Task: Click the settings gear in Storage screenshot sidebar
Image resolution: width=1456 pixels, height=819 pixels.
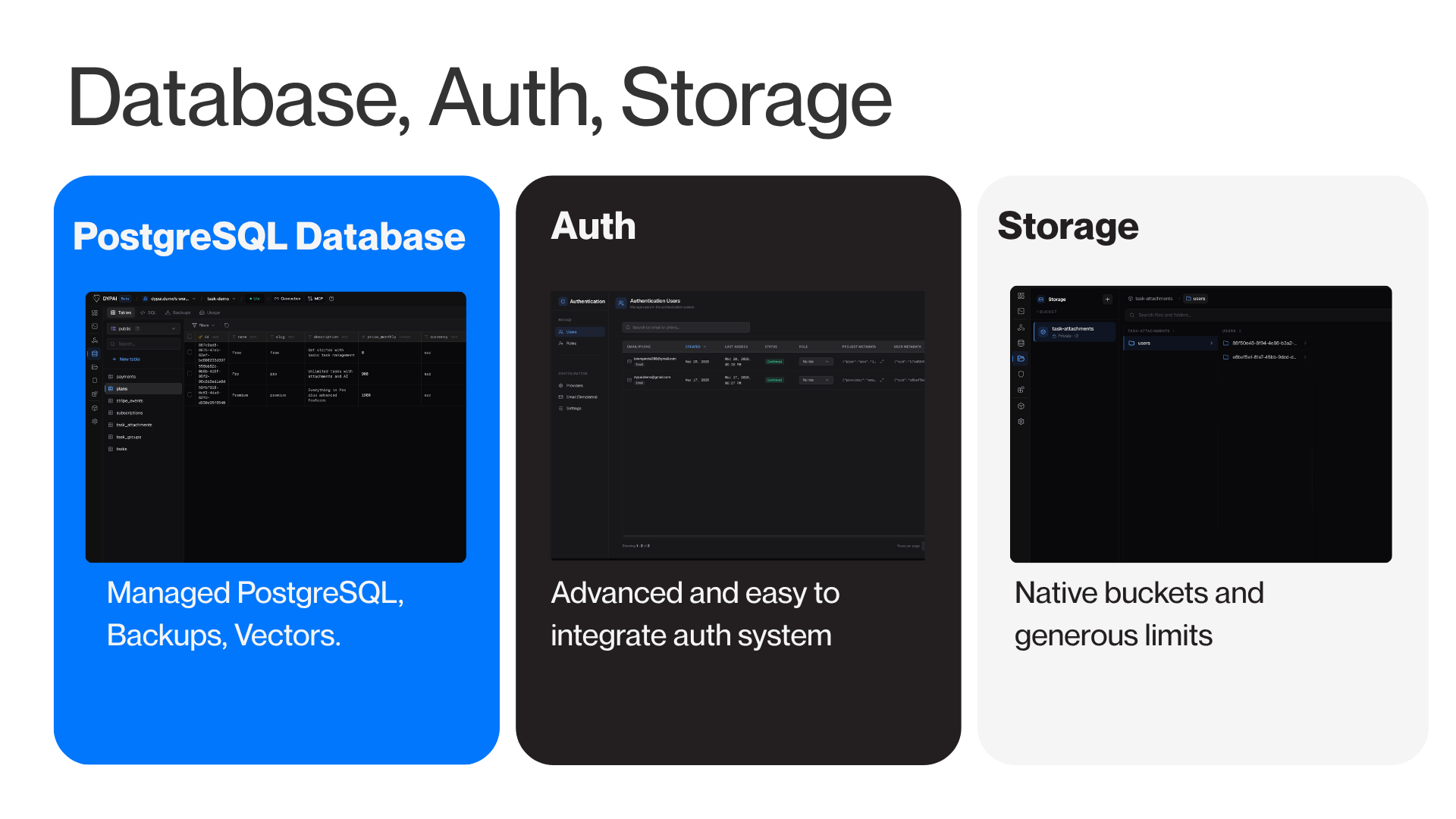Action: pos(1021,422)
